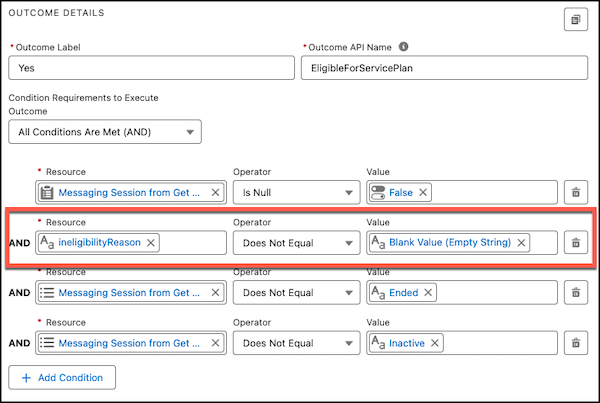This screenshot has width=600, height=403.
Task: Click the picklist icon in Inactive row resource
Action: tap(47, 343)
